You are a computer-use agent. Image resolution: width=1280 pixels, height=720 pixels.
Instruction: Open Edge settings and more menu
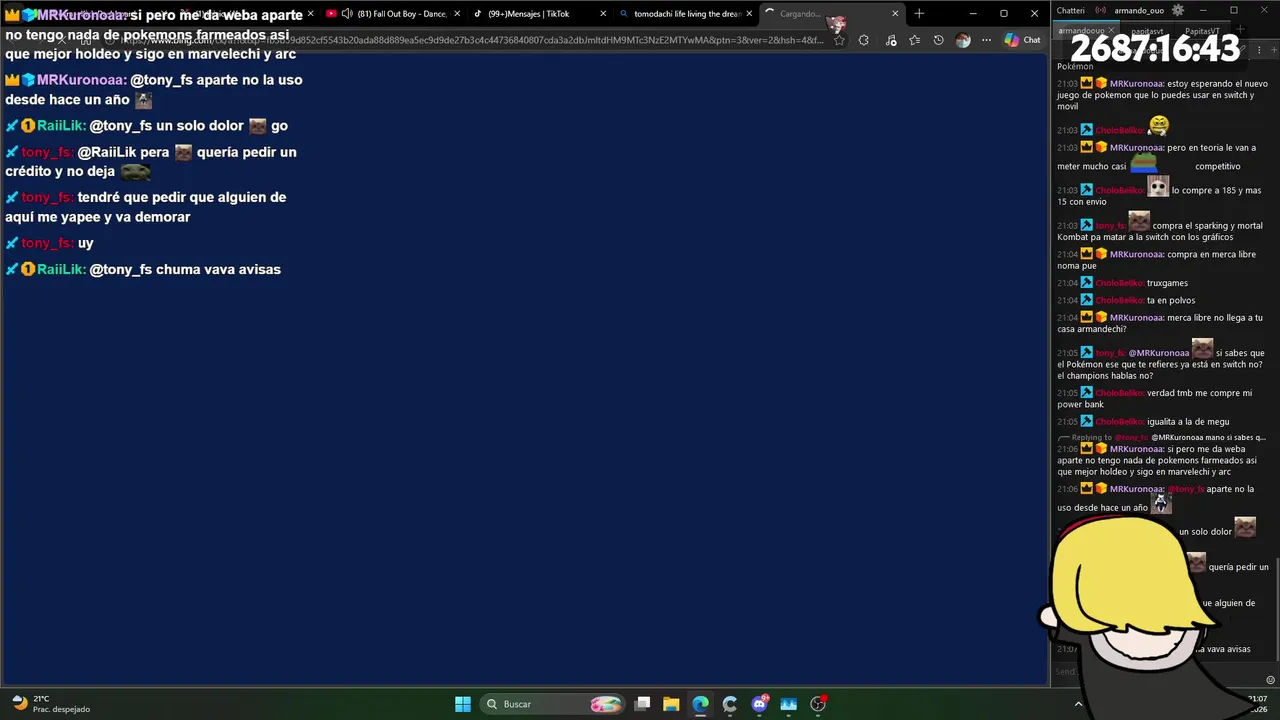click(986, 40)
